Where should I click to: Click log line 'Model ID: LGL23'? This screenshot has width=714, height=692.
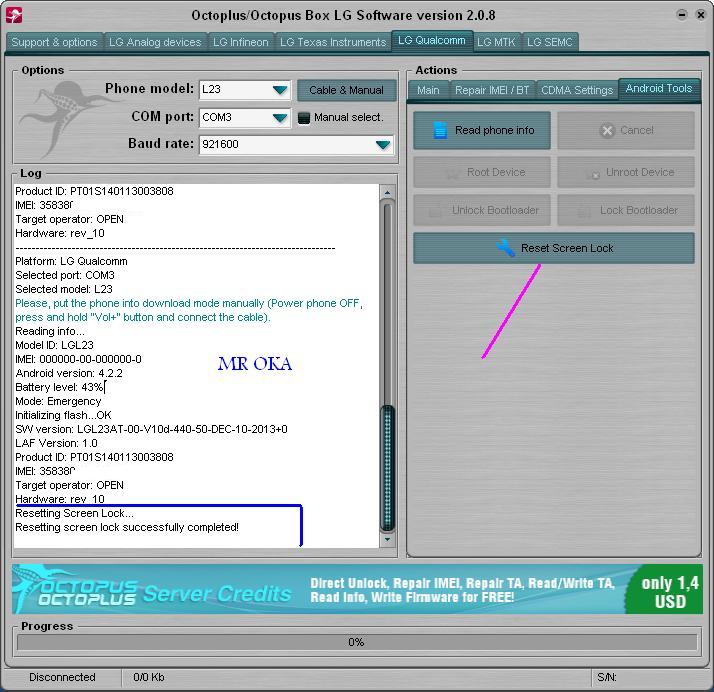click(x=54, y=345)
